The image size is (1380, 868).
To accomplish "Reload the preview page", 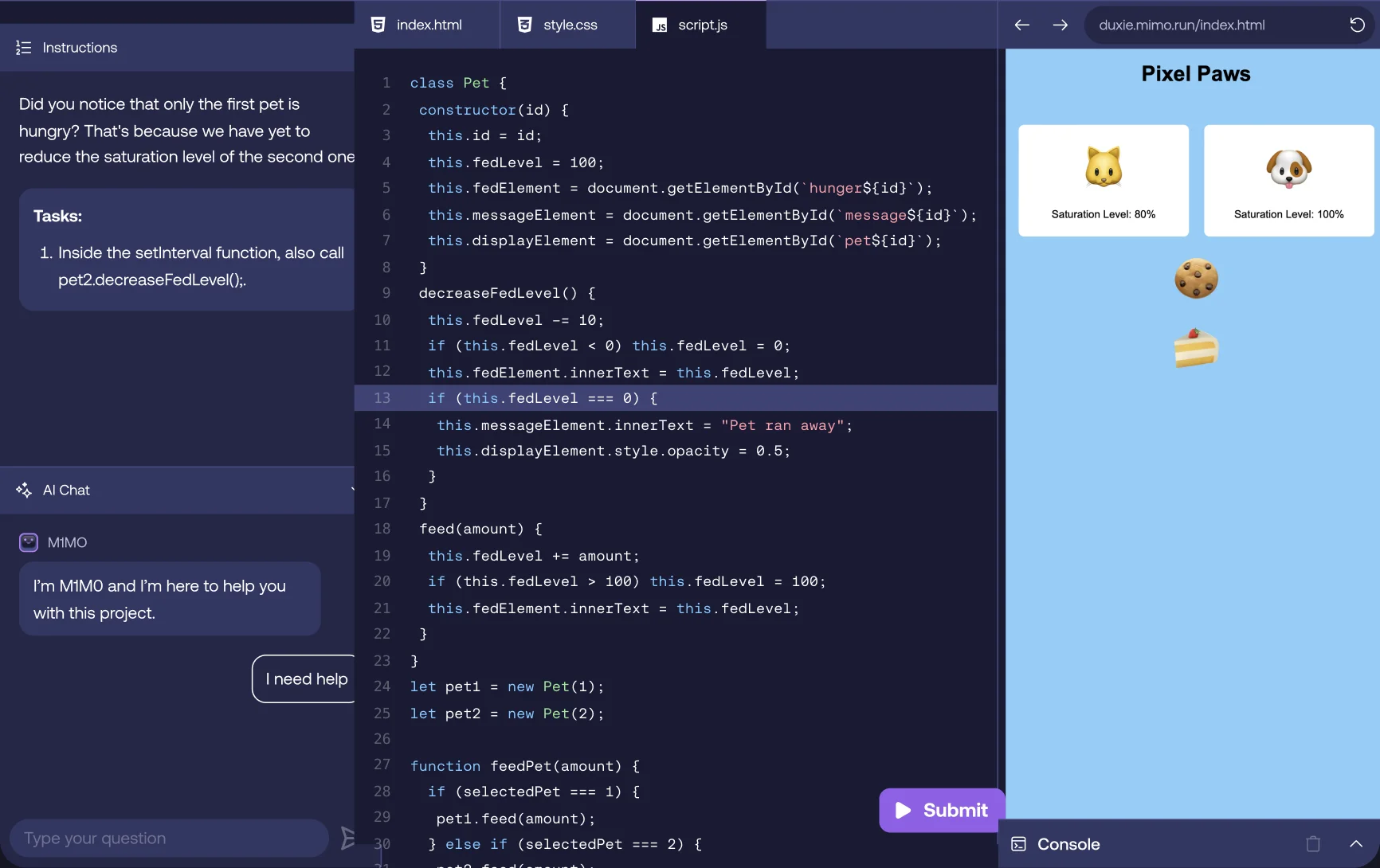I will click(x=1357, y=25).
